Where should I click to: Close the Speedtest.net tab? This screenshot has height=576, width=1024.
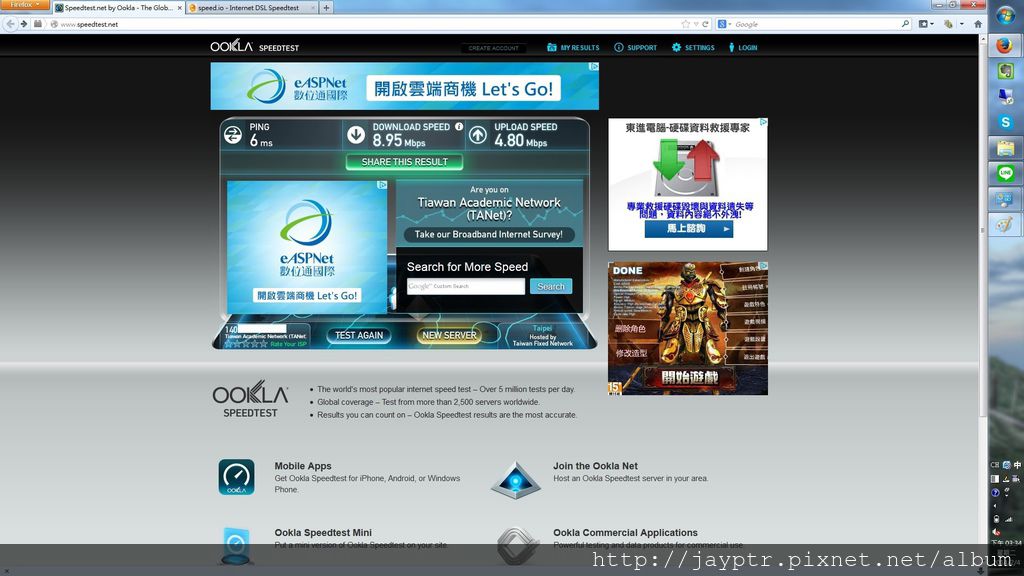pyautogui.click(x=180, y=8)
